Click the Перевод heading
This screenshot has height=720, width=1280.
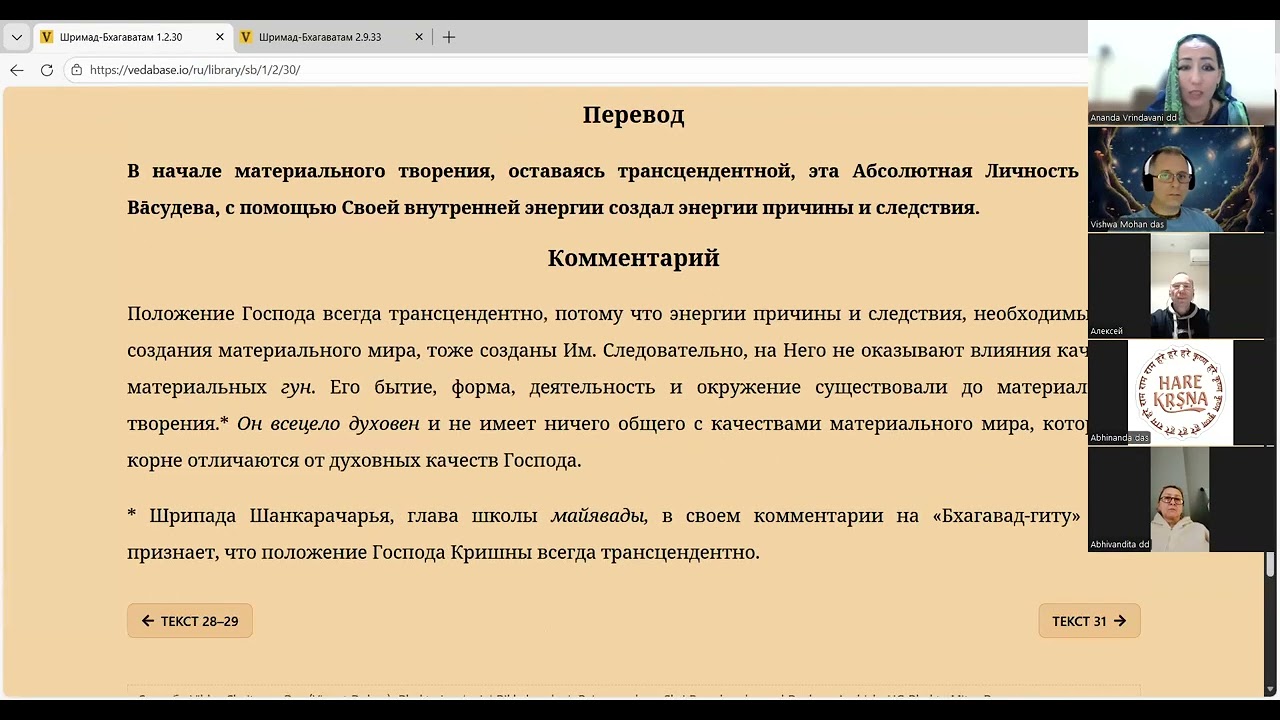click(x=633, y=115)
